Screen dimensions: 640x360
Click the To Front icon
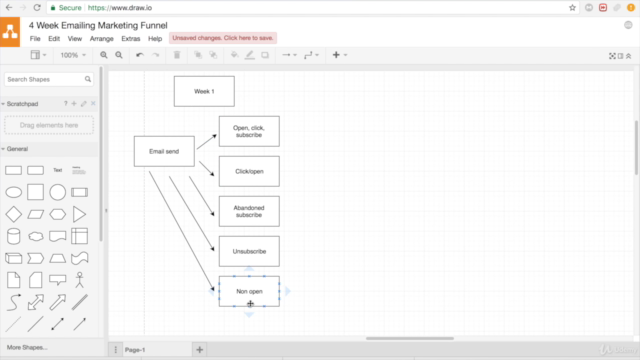198,55
